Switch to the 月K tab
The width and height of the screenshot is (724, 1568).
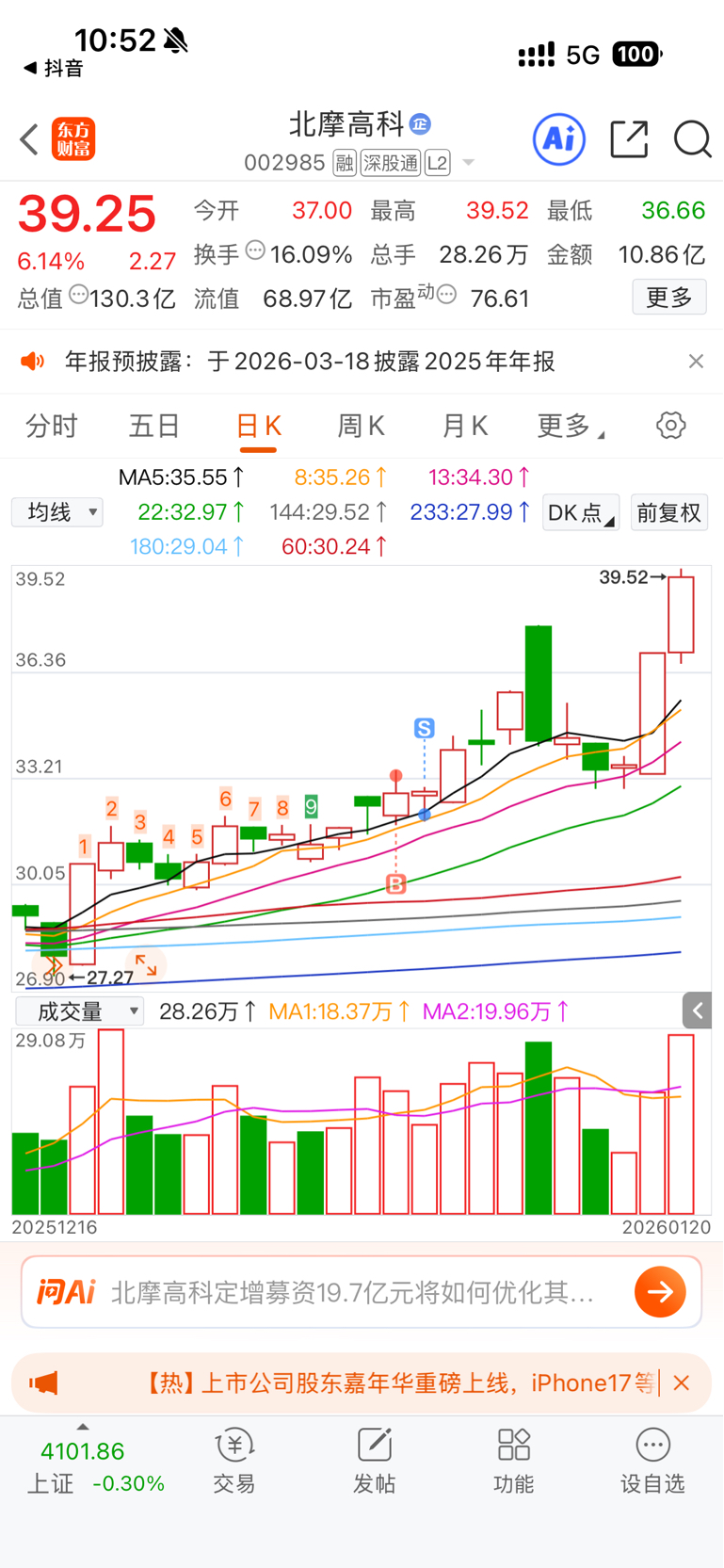coord(464,427)
